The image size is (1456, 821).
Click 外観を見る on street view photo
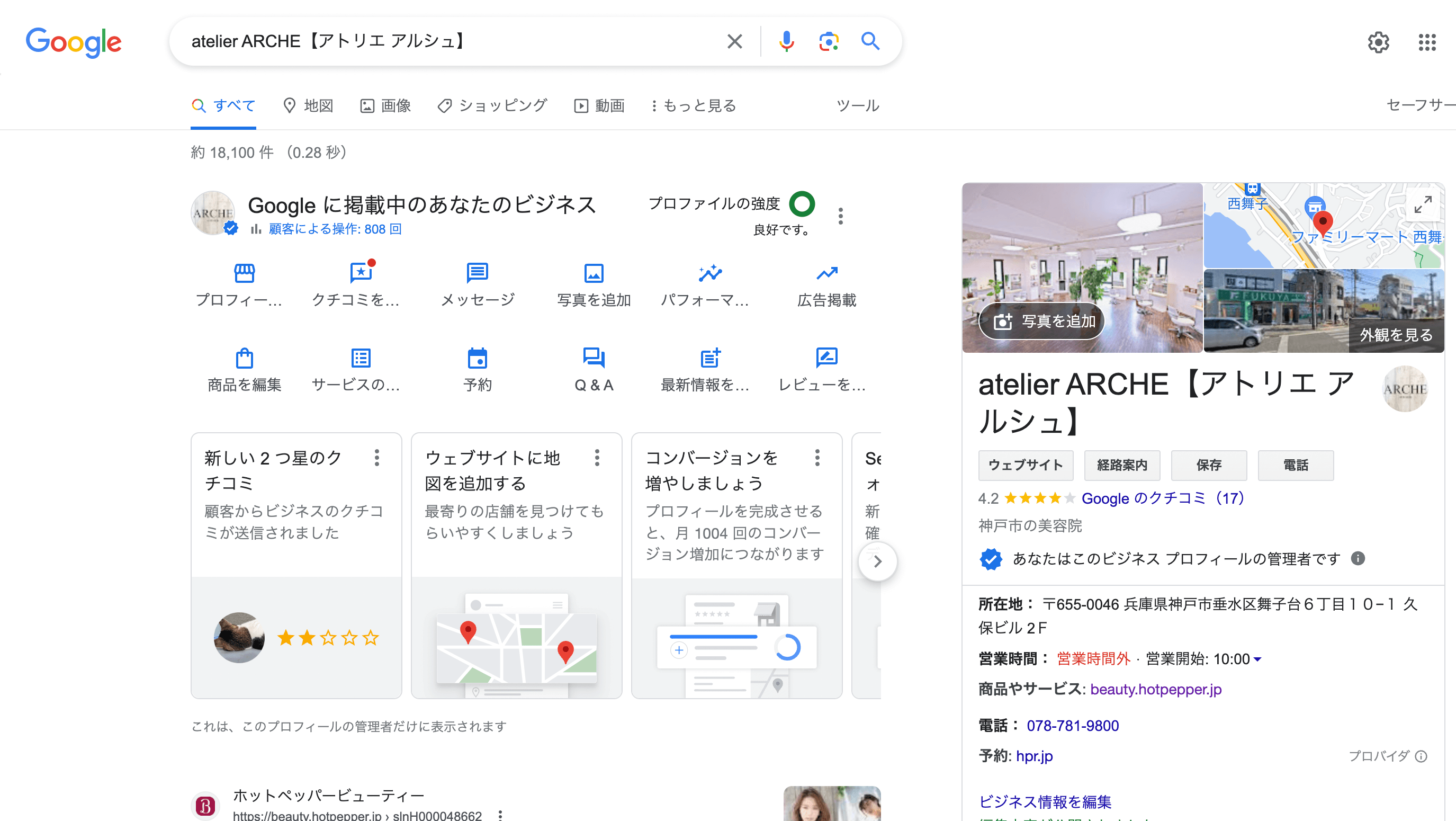pos(1396,335)
